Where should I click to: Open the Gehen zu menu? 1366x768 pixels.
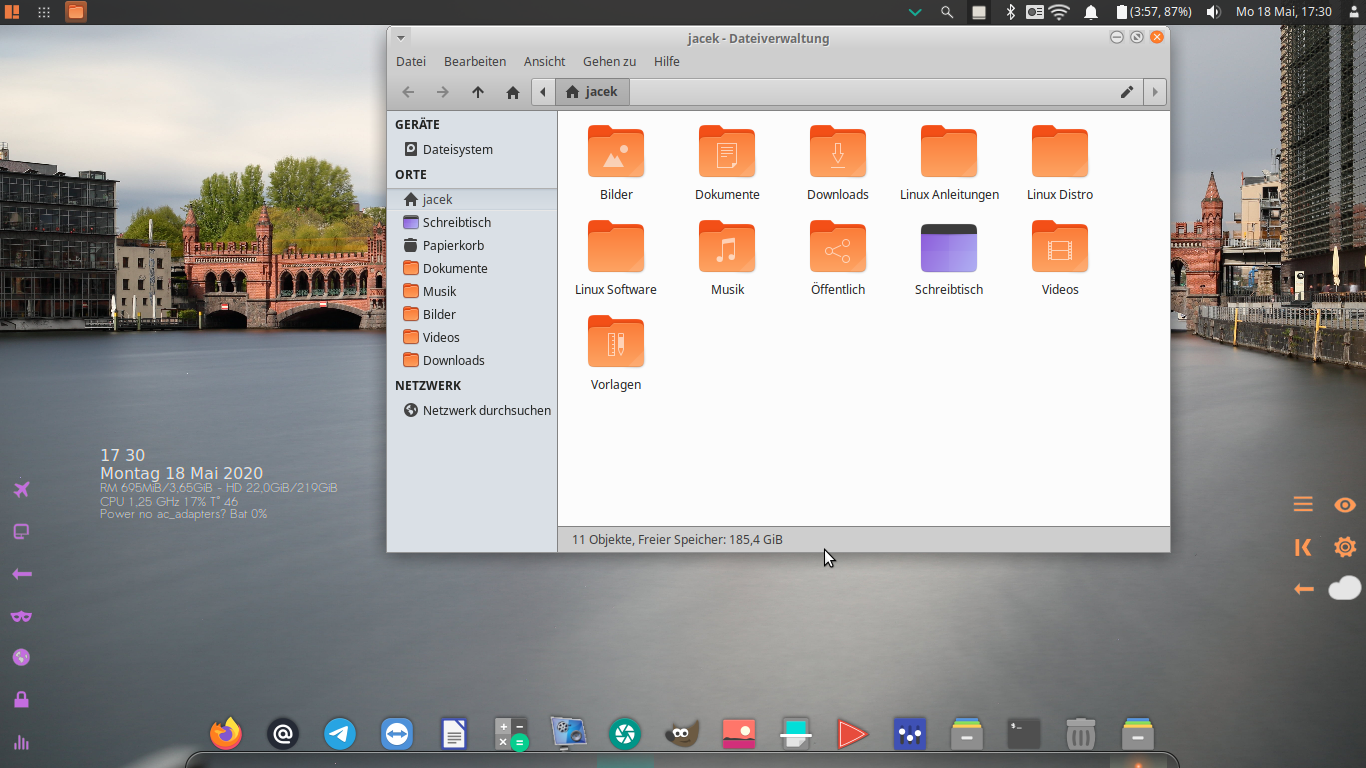point(610,61)
